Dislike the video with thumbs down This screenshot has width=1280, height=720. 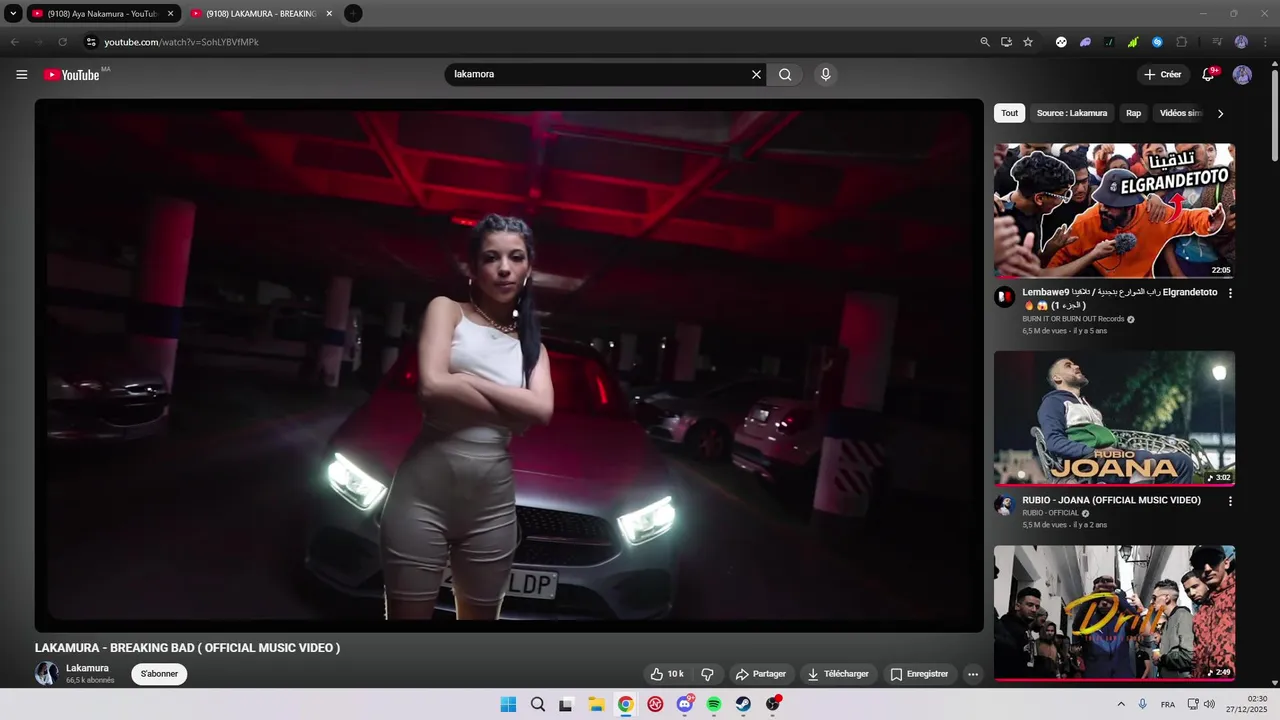click(x=707, y=674)
